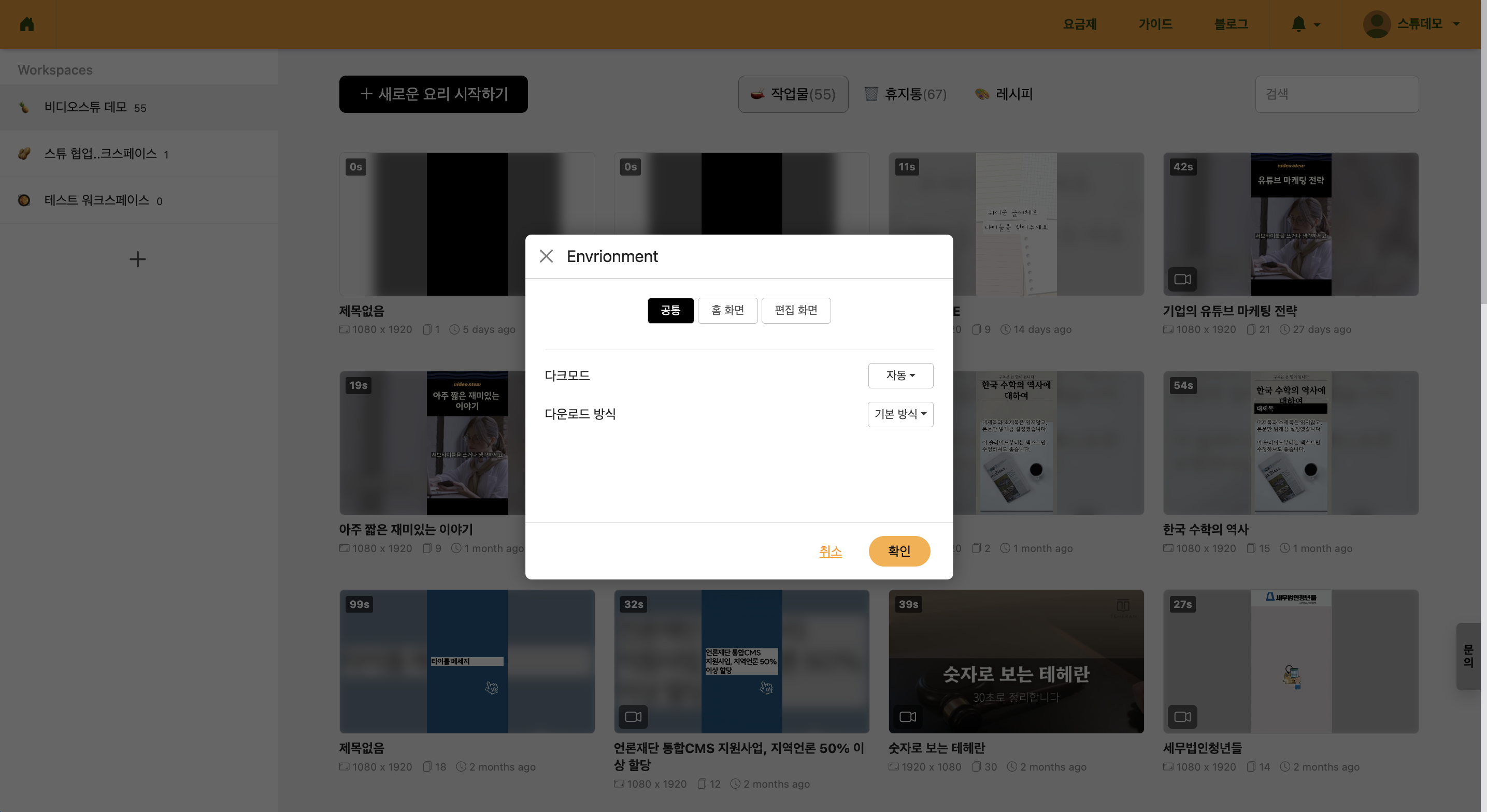Open 숫자로 보는 테헤란 project thumbnail
Viewport: 1487px width, 812px height.
[1016, 661]
